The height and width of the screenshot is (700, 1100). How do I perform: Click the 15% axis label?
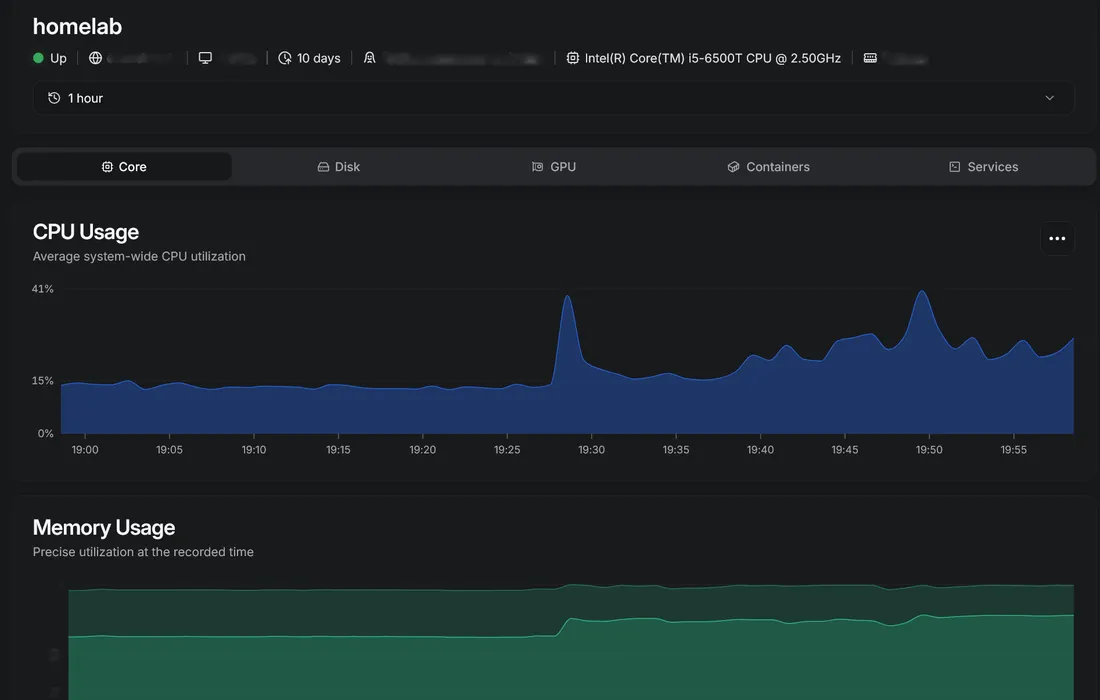point(42,381)
